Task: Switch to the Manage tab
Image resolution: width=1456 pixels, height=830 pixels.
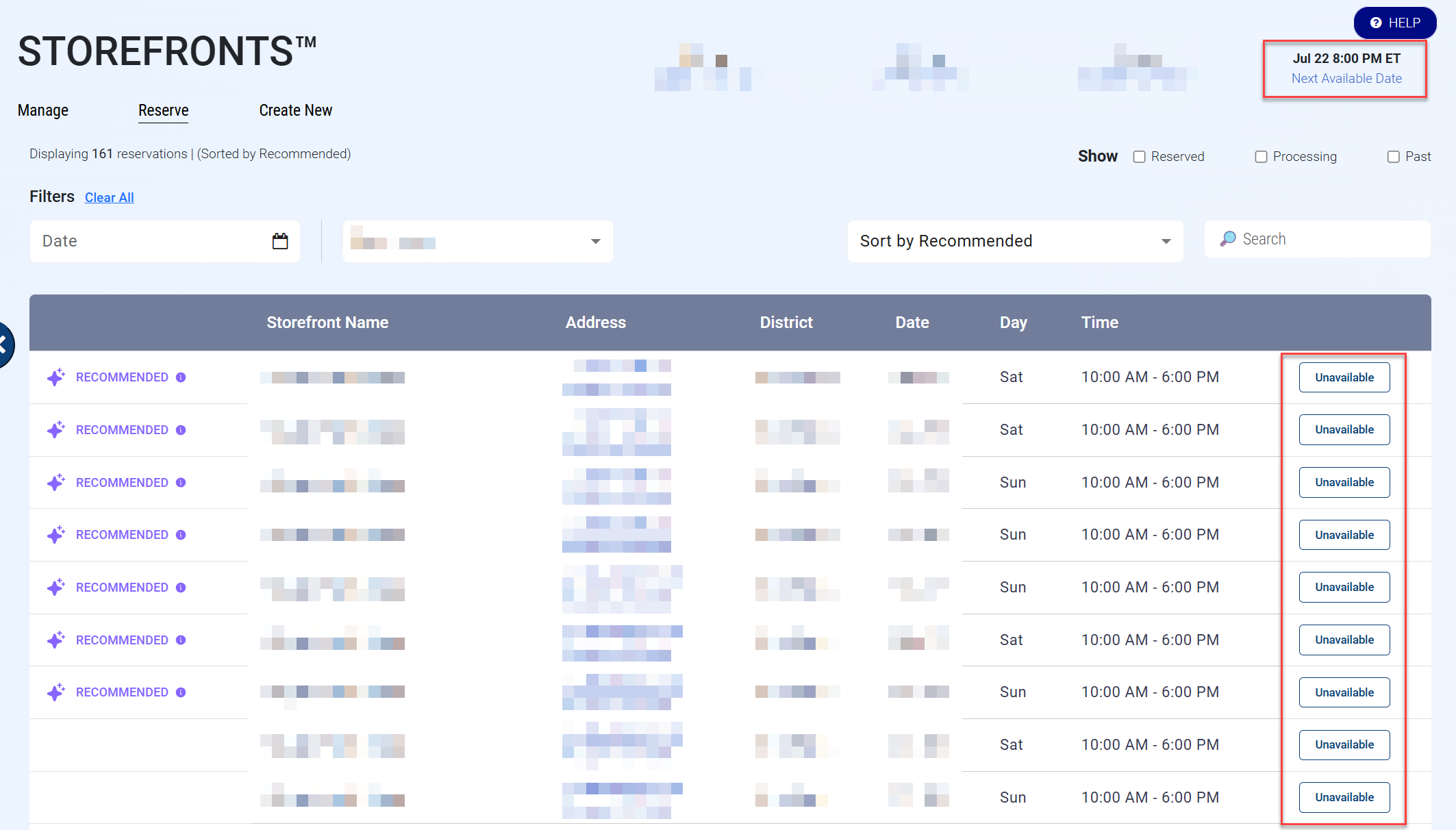Action: point(43,110)
